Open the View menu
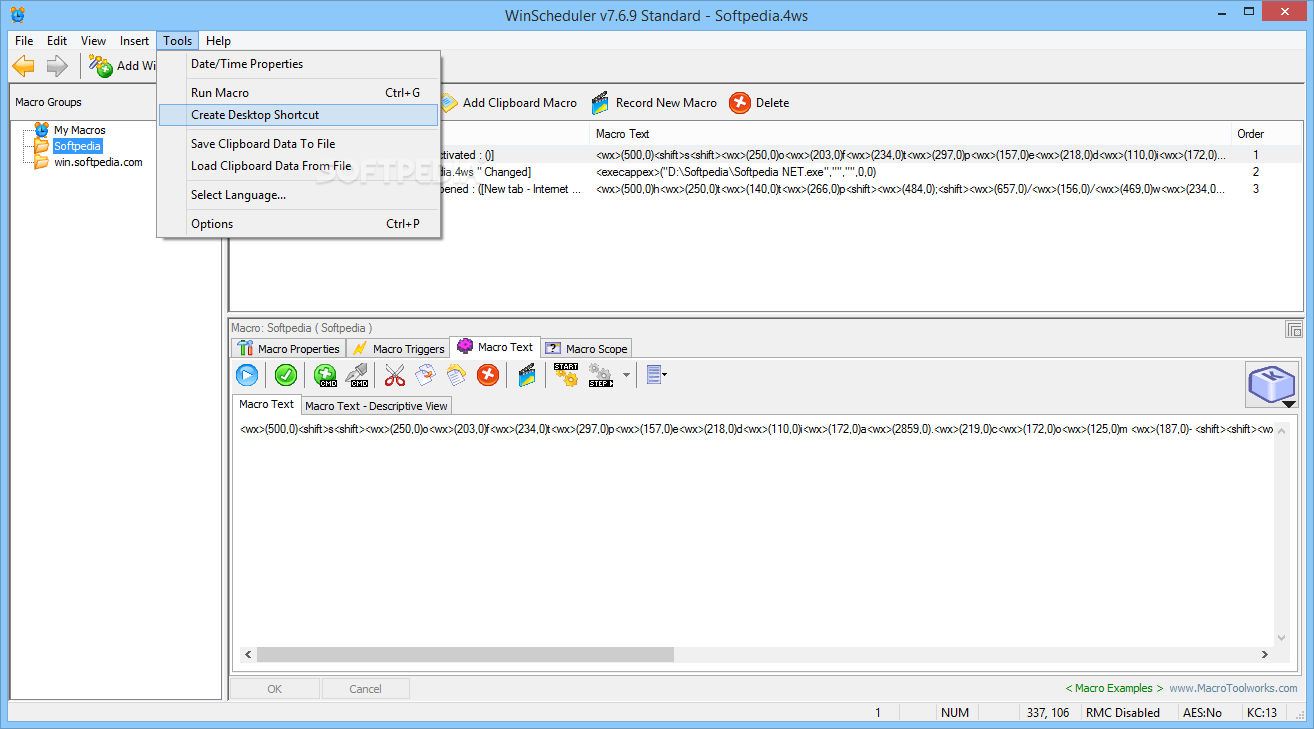The width and height of the screenshot is (1314, 729). 93,41
